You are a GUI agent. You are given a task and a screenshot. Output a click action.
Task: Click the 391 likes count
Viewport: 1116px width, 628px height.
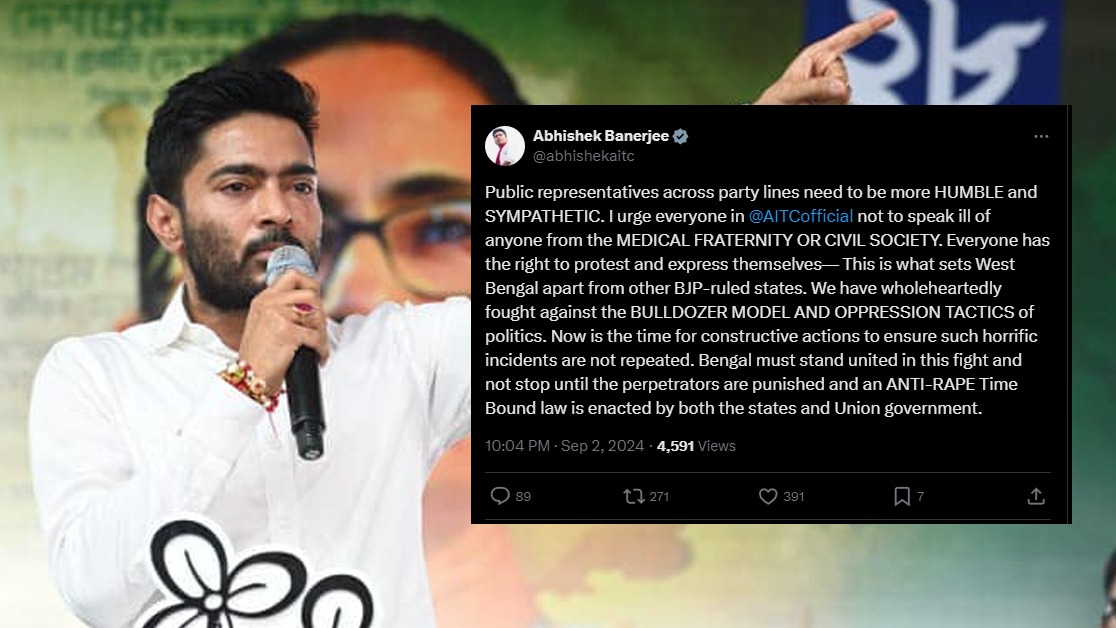794,496
